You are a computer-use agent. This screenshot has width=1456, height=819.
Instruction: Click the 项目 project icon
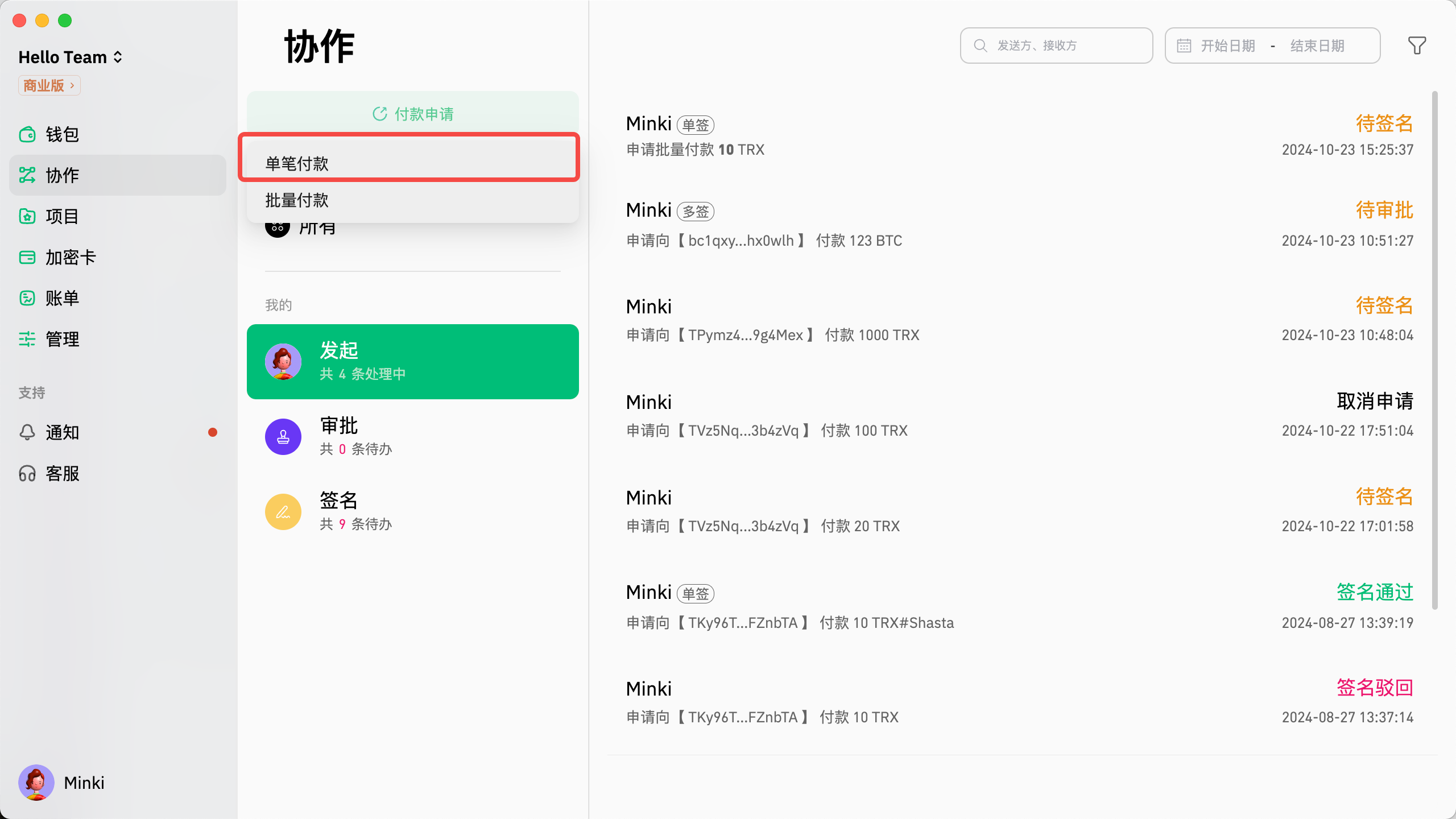click(27, 216)
